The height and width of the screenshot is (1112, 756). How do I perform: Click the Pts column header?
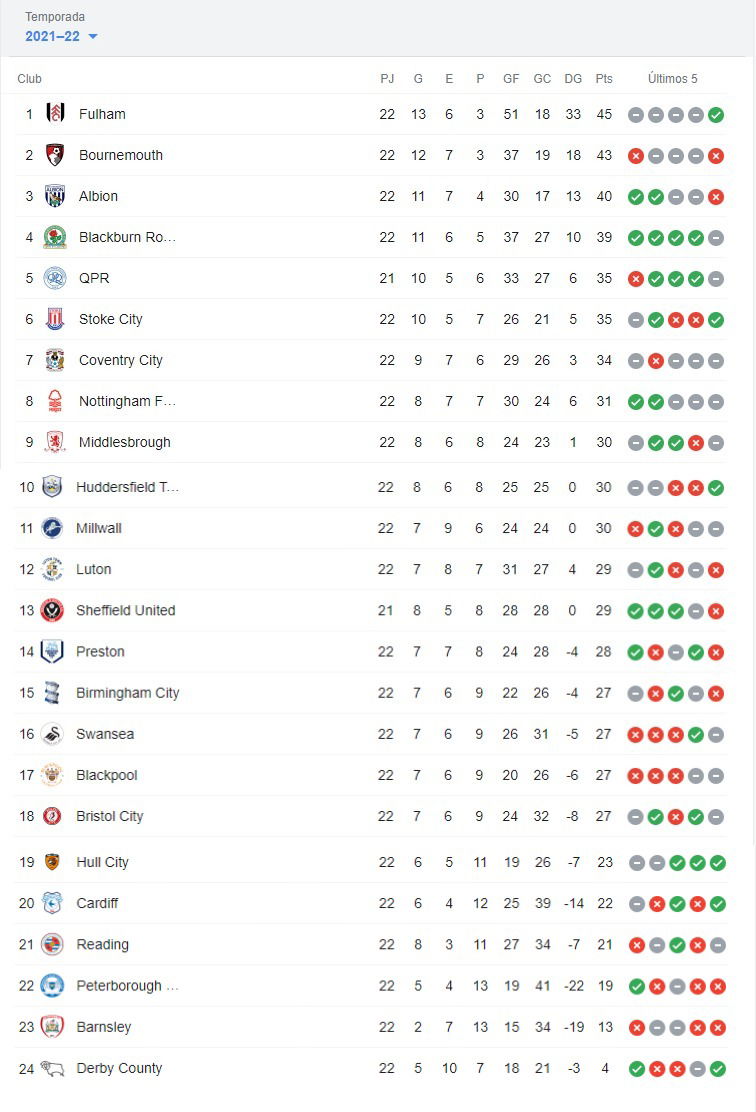pyautogui.click(x=604, y=79)
